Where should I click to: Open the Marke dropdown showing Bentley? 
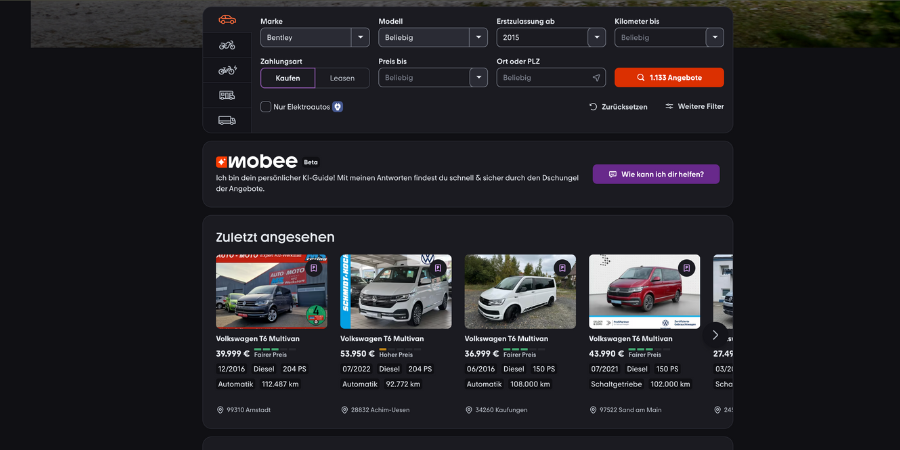(x=315, y=37)
